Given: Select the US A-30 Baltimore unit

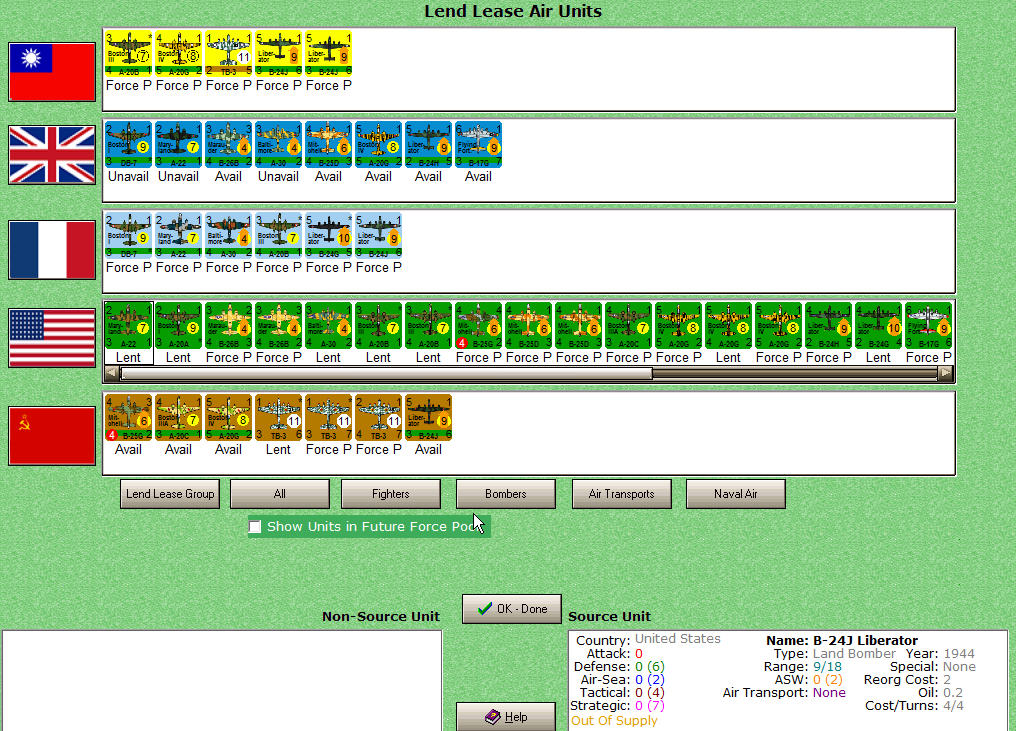Looking at the screenshot, I should tap(328, 326).
